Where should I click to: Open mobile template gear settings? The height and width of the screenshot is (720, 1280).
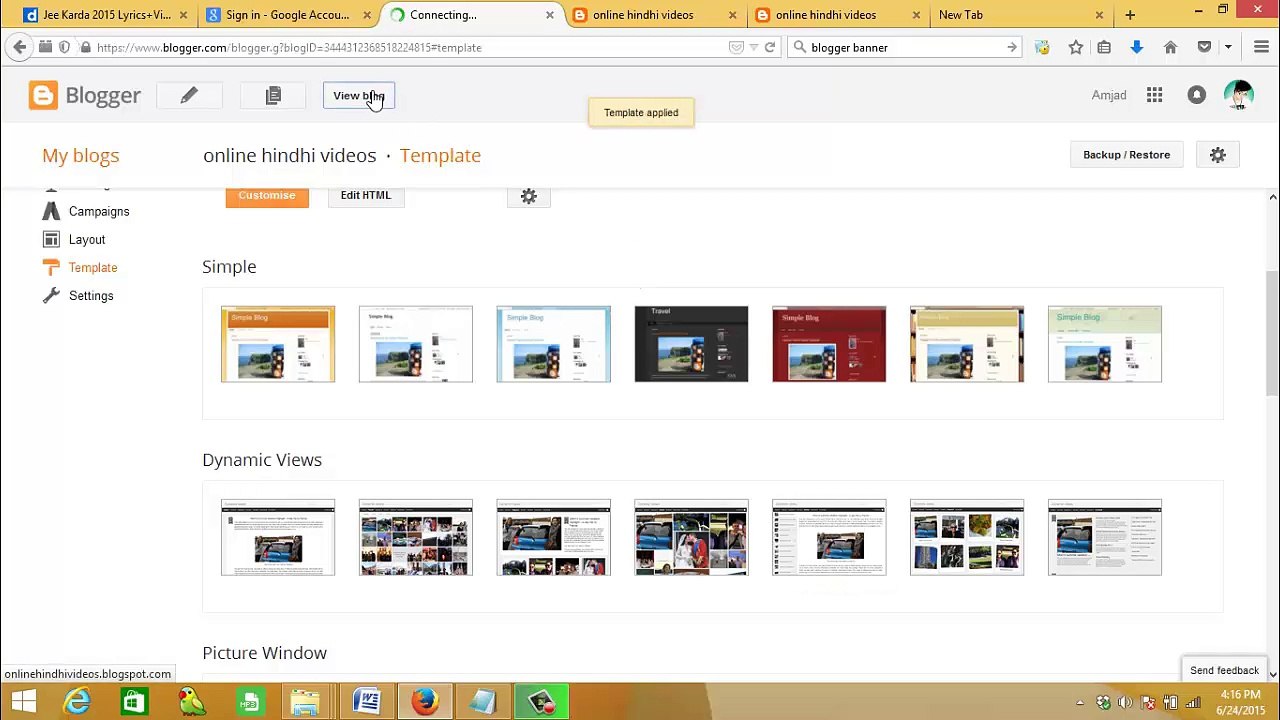(x=529, y=197)
